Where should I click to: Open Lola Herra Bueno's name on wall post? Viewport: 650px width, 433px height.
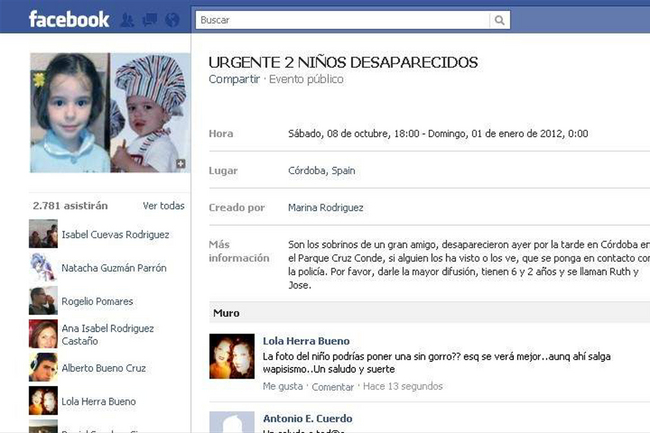click(306, 341)
